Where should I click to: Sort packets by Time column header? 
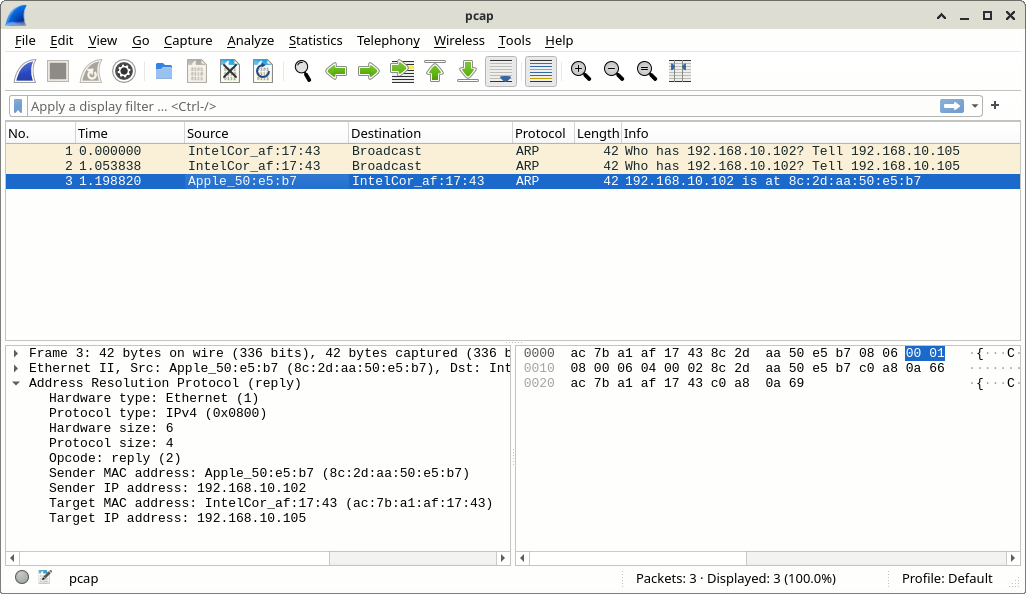[x=130, y=133]
